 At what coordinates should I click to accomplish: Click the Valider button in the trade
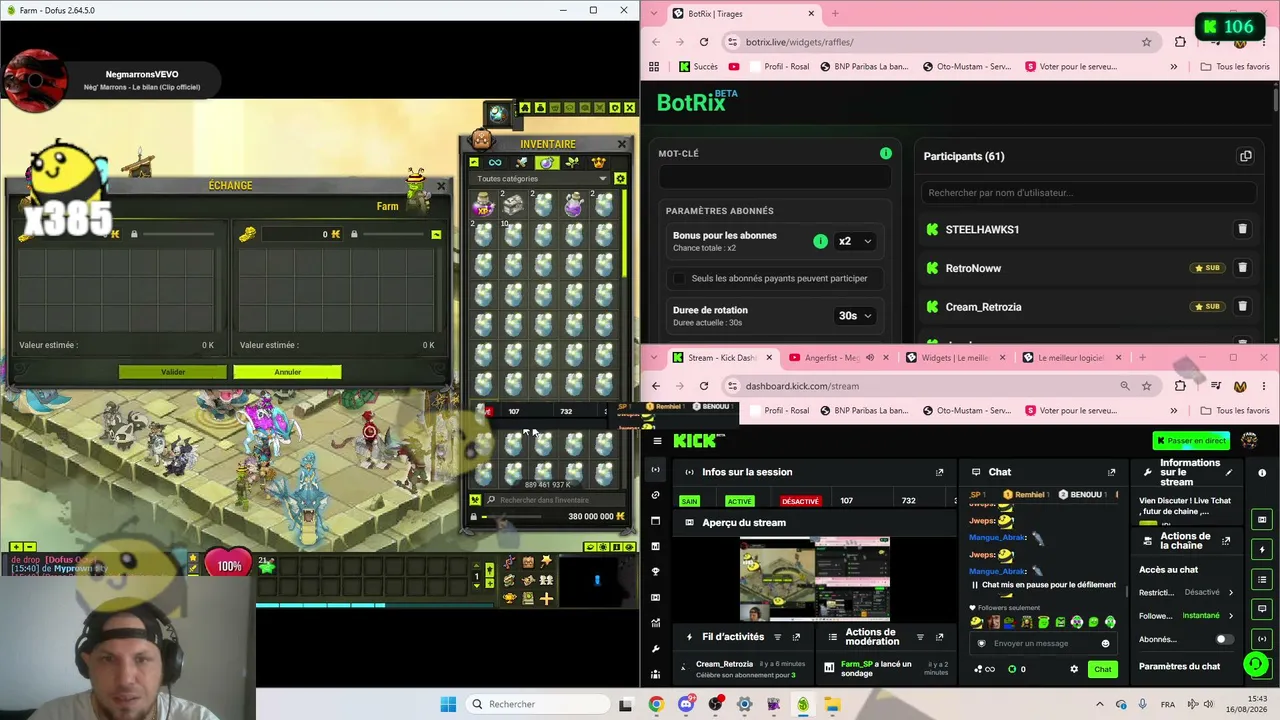(x=173, y=372)
